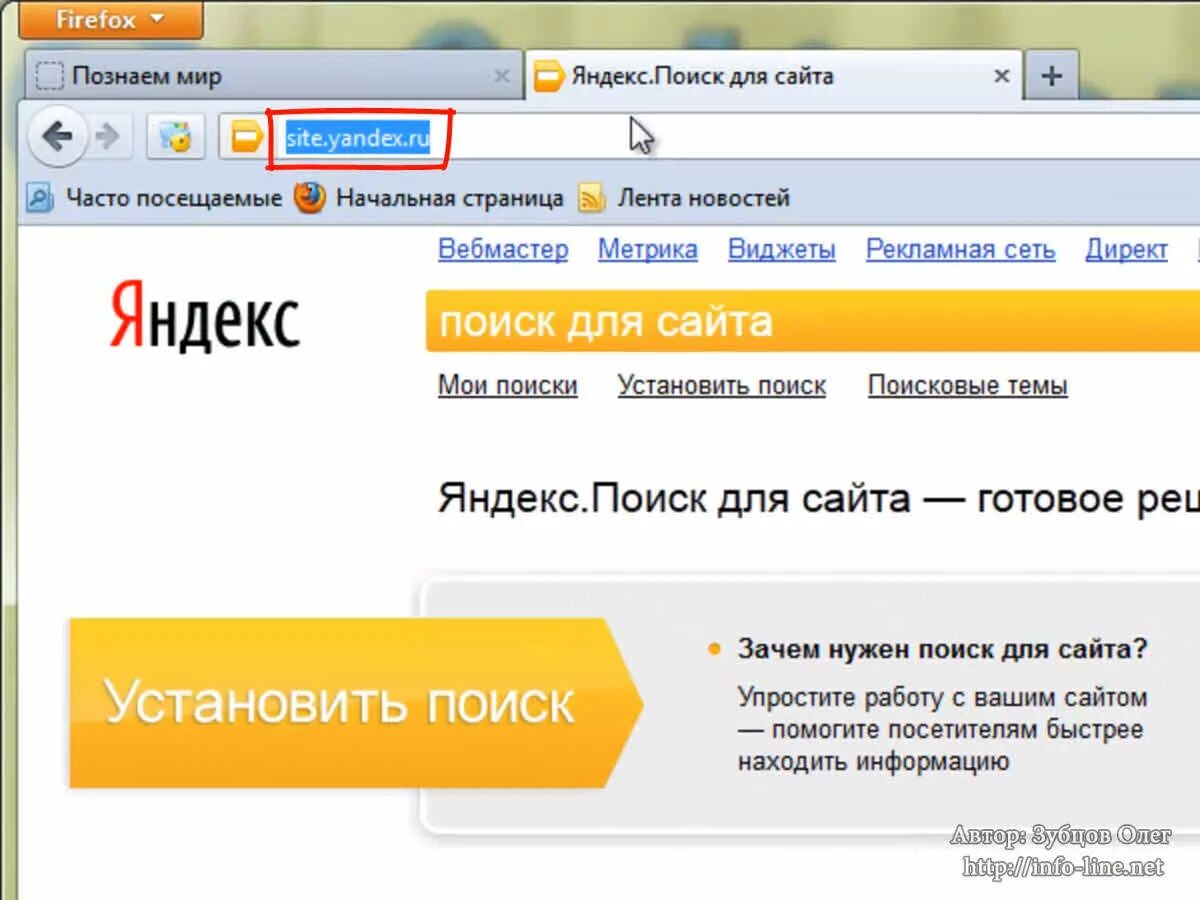1200x900 pixels.
Task: Open the Рекламная сеть link
Action: point(961,249)
